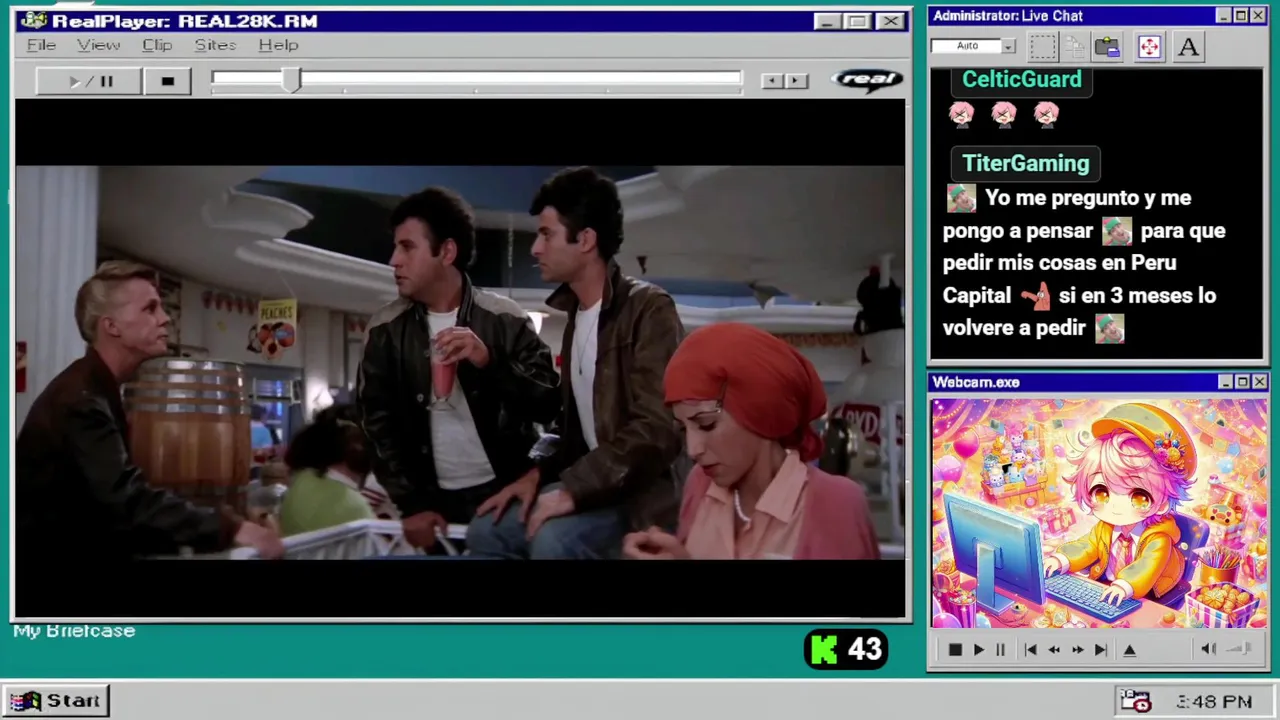Open the Help menu in RealPlayer

tap(278, 45)
